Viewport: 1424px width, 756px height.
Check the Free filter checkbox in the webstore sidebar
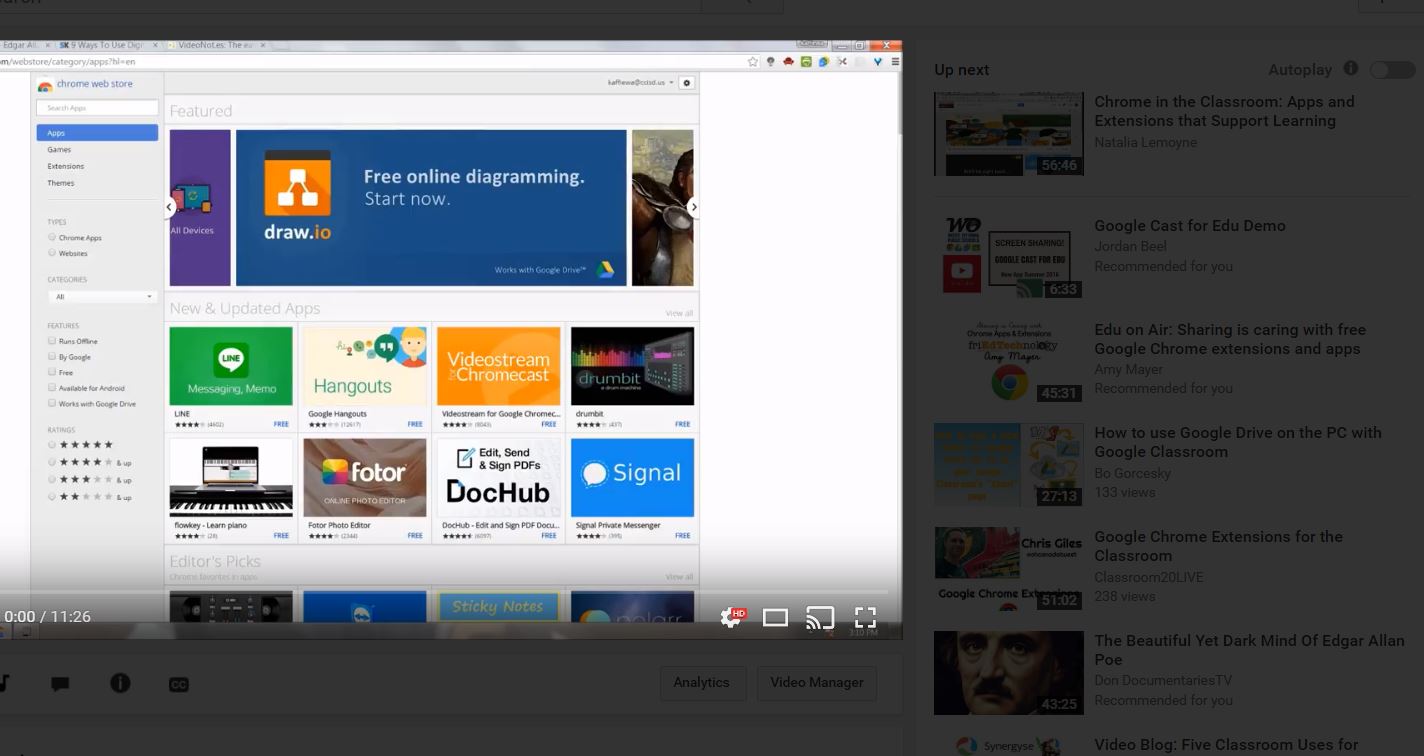pos(51,372)
